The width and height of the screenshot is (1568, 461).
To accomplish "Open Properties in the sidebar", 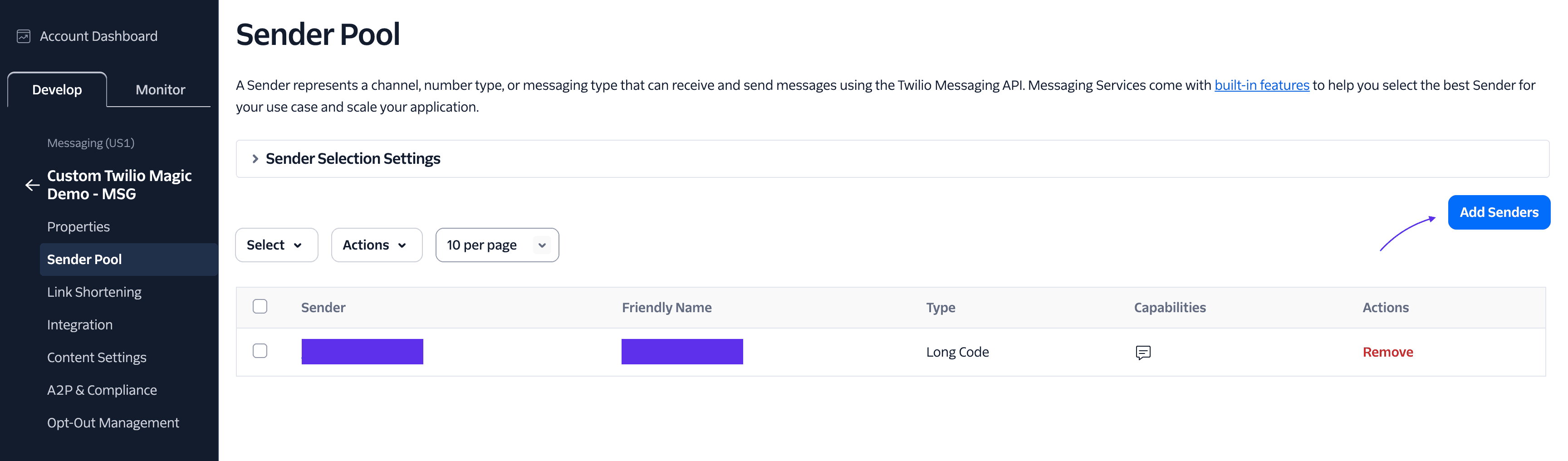I will click(78, 226).
